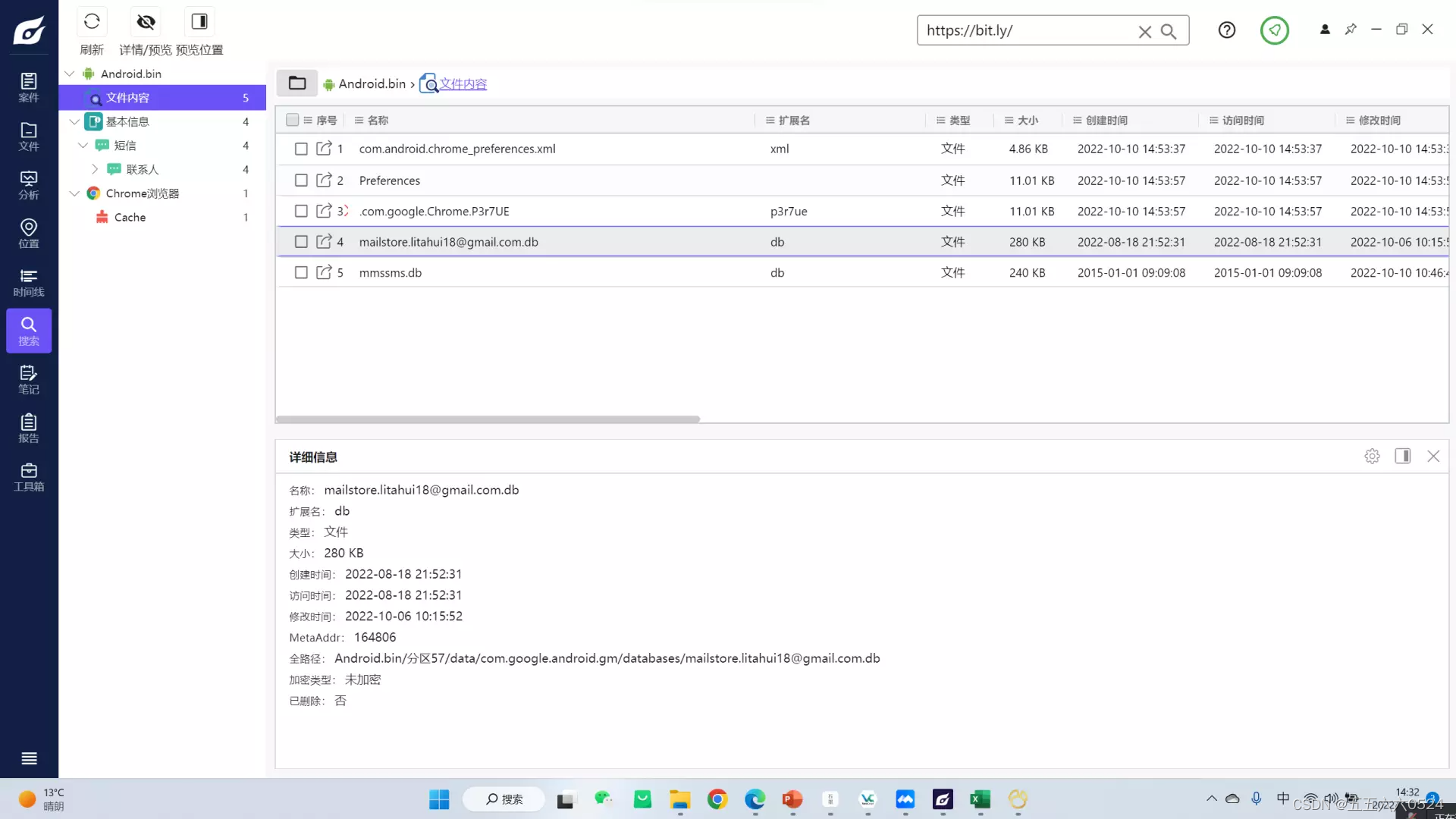1456x819 pixels.
Task: Collapse the Android.bin tree node
Action: click(x=70, y=74)
